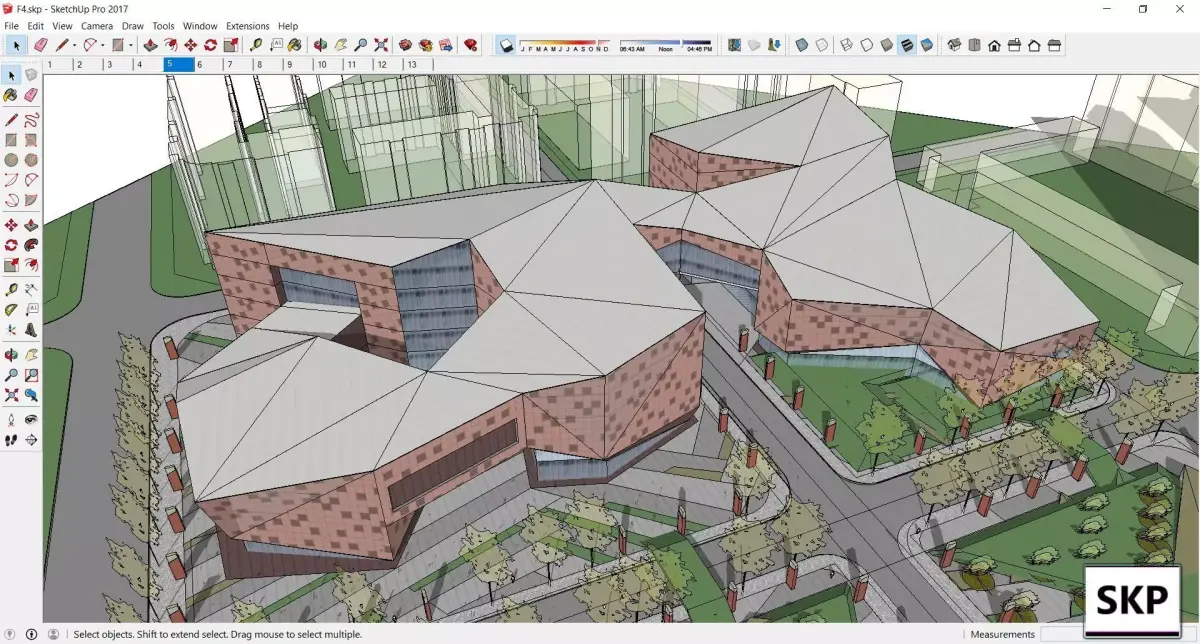Select the Eraser tool in top toolbar

40,45
